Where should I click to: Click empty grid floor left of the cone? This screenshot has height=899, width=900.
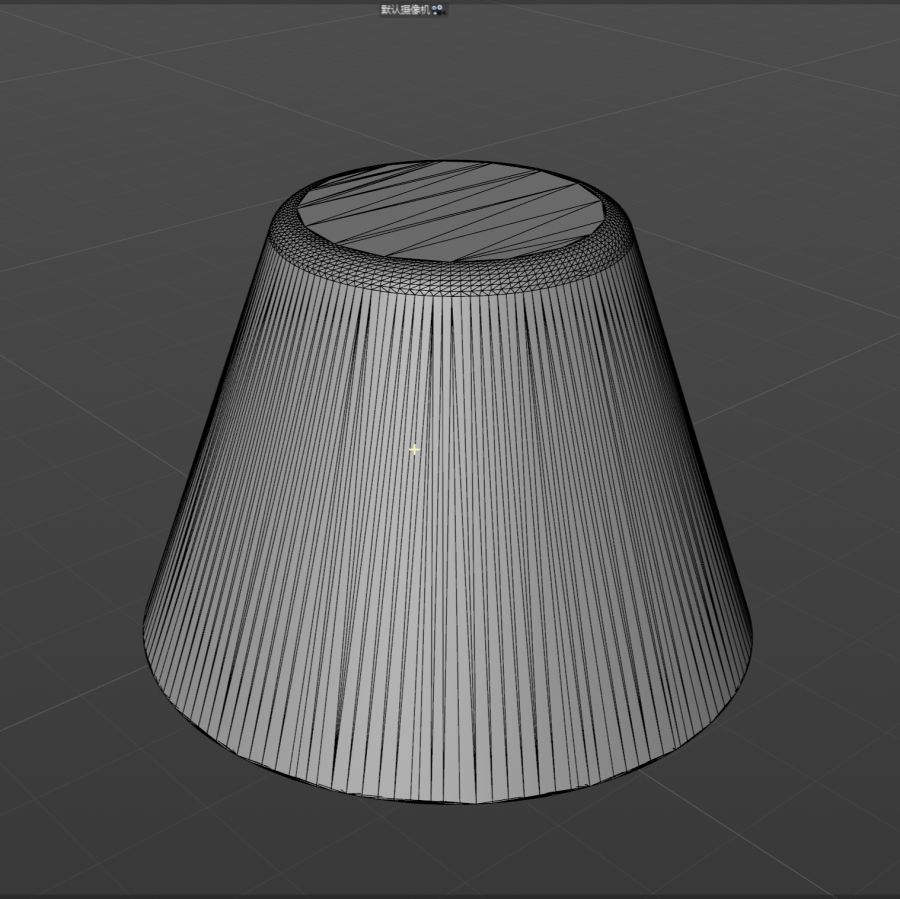(80, 450)
